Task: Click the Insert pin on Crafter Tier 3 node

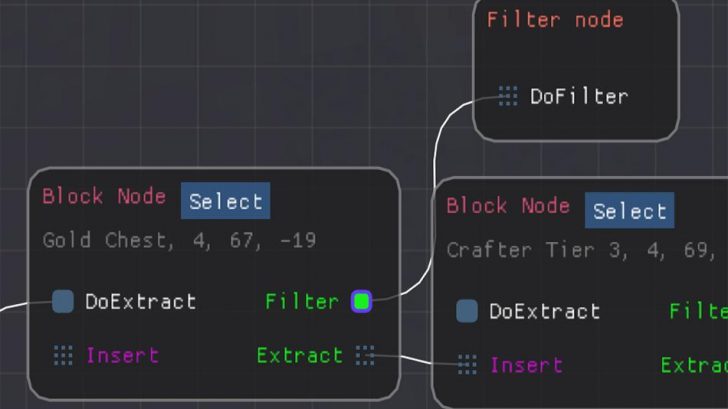Action: coord(467,365)
